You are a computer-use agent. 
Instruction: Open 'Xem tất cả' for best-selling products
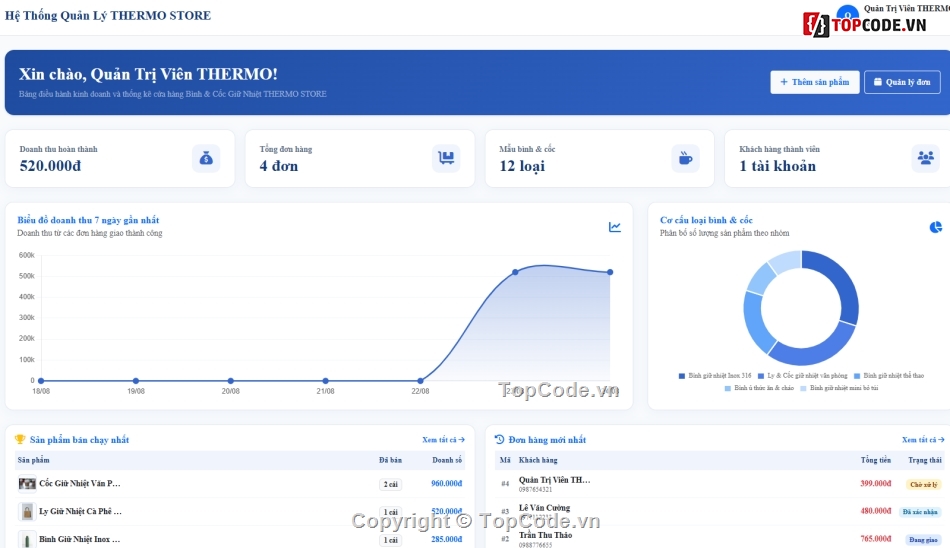click(443, 439)
